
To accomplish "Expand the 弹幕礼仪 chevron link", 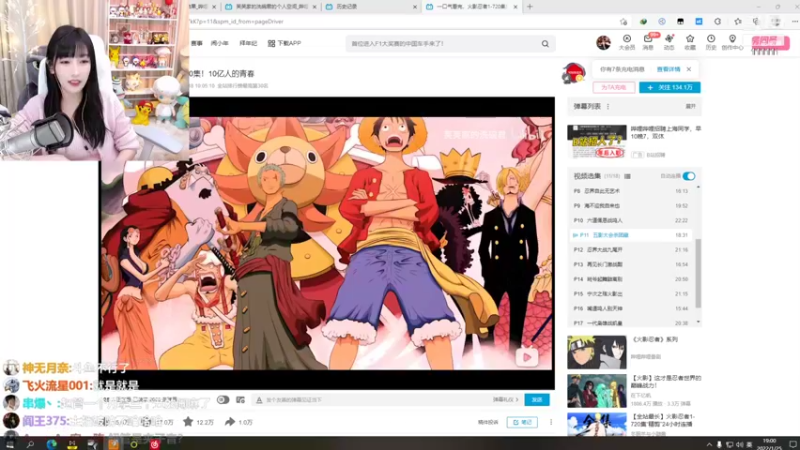I will point(506,399).
